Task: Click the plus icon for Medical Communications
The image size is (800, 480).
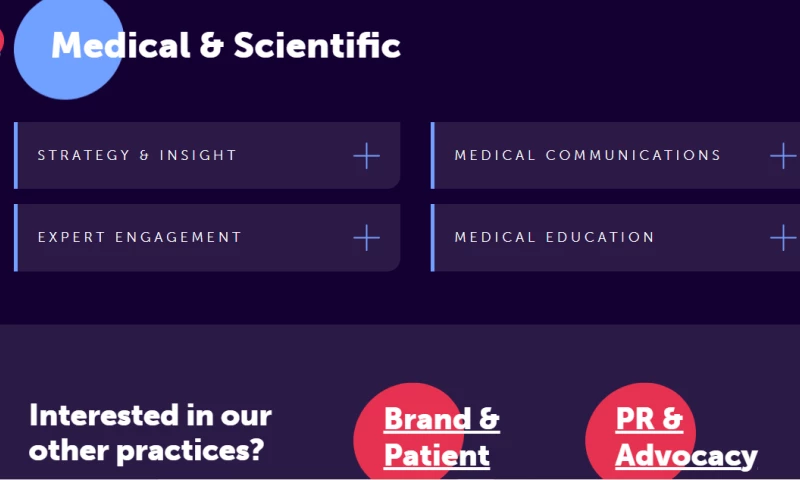Action: [x=783, y=156]
